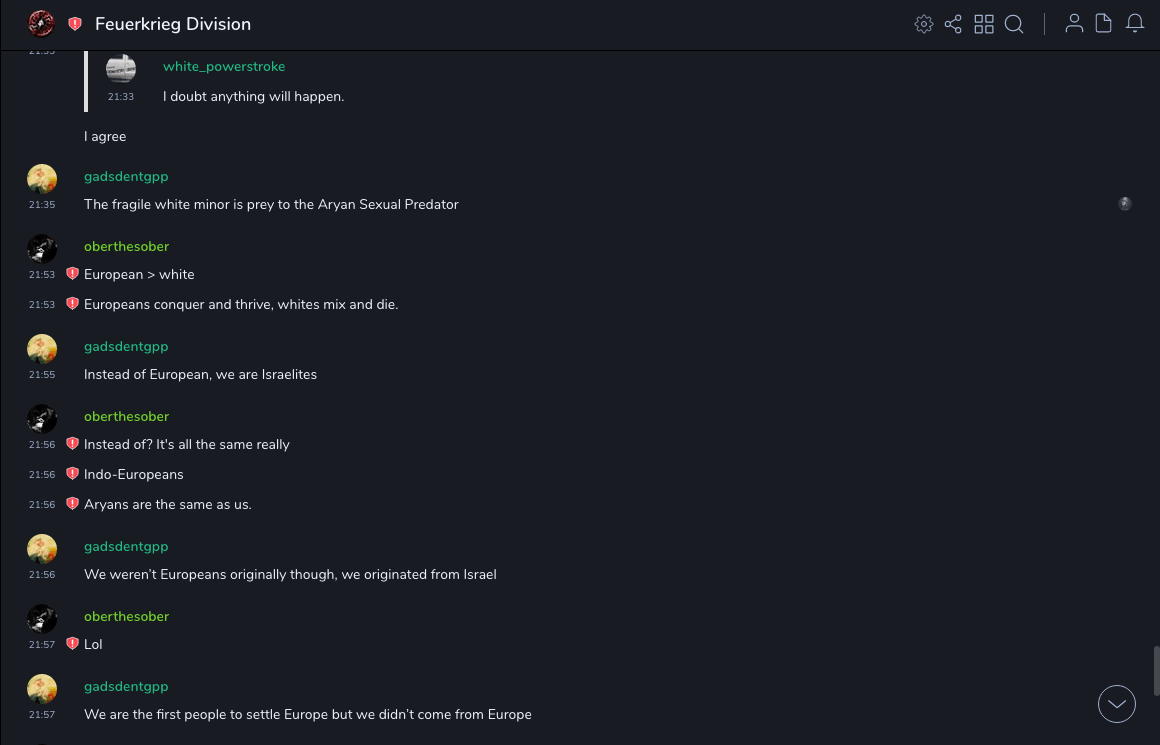
Task: Click oberthesober's avatar at 21:57
Action: click(x=42, y=618)
